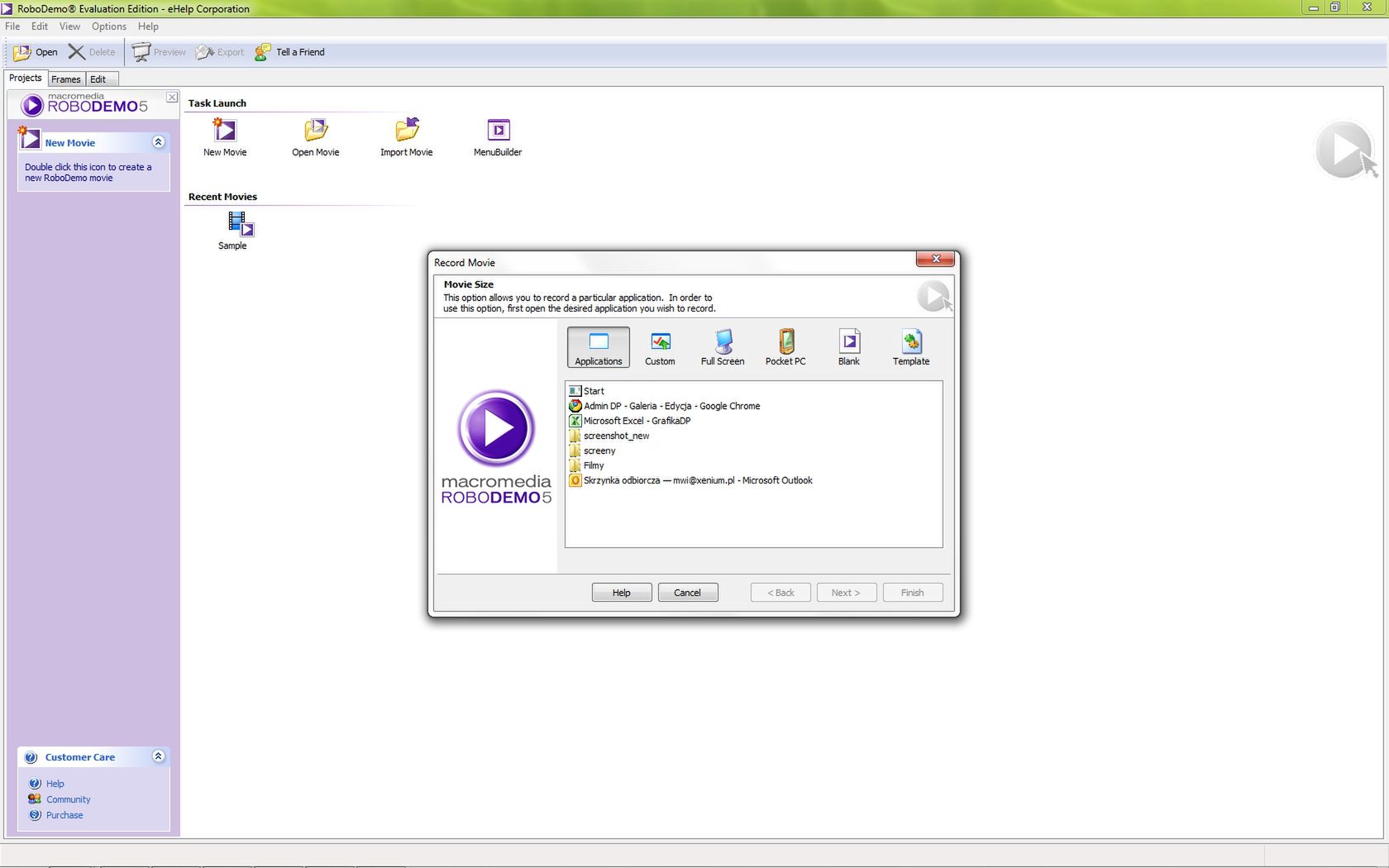The width and height of the screenshot is (1389, 868).
Task: Click the Delete toolbar button
Action: pos(92,52)
